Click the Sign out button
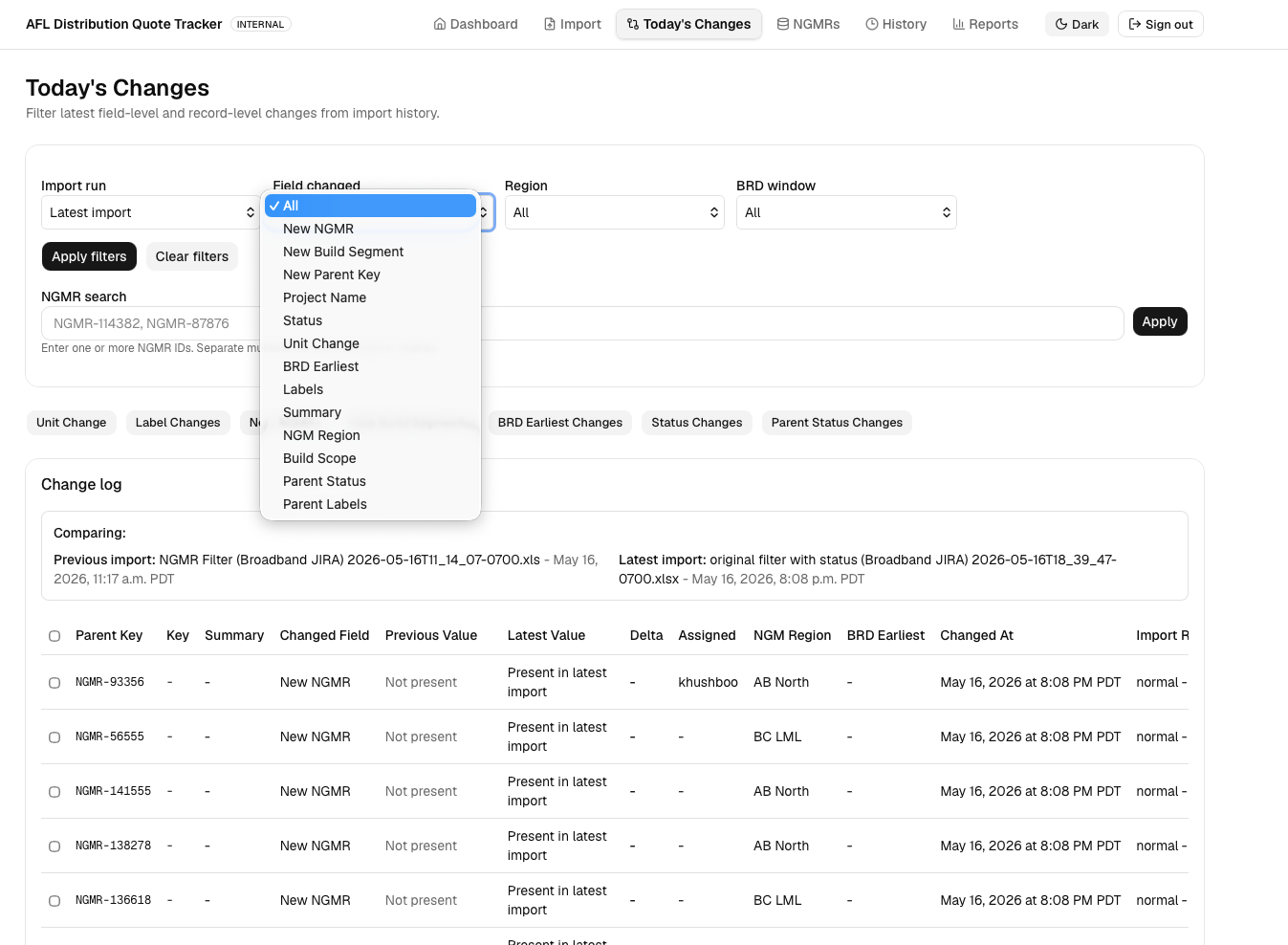 (x=1160, y=24)
